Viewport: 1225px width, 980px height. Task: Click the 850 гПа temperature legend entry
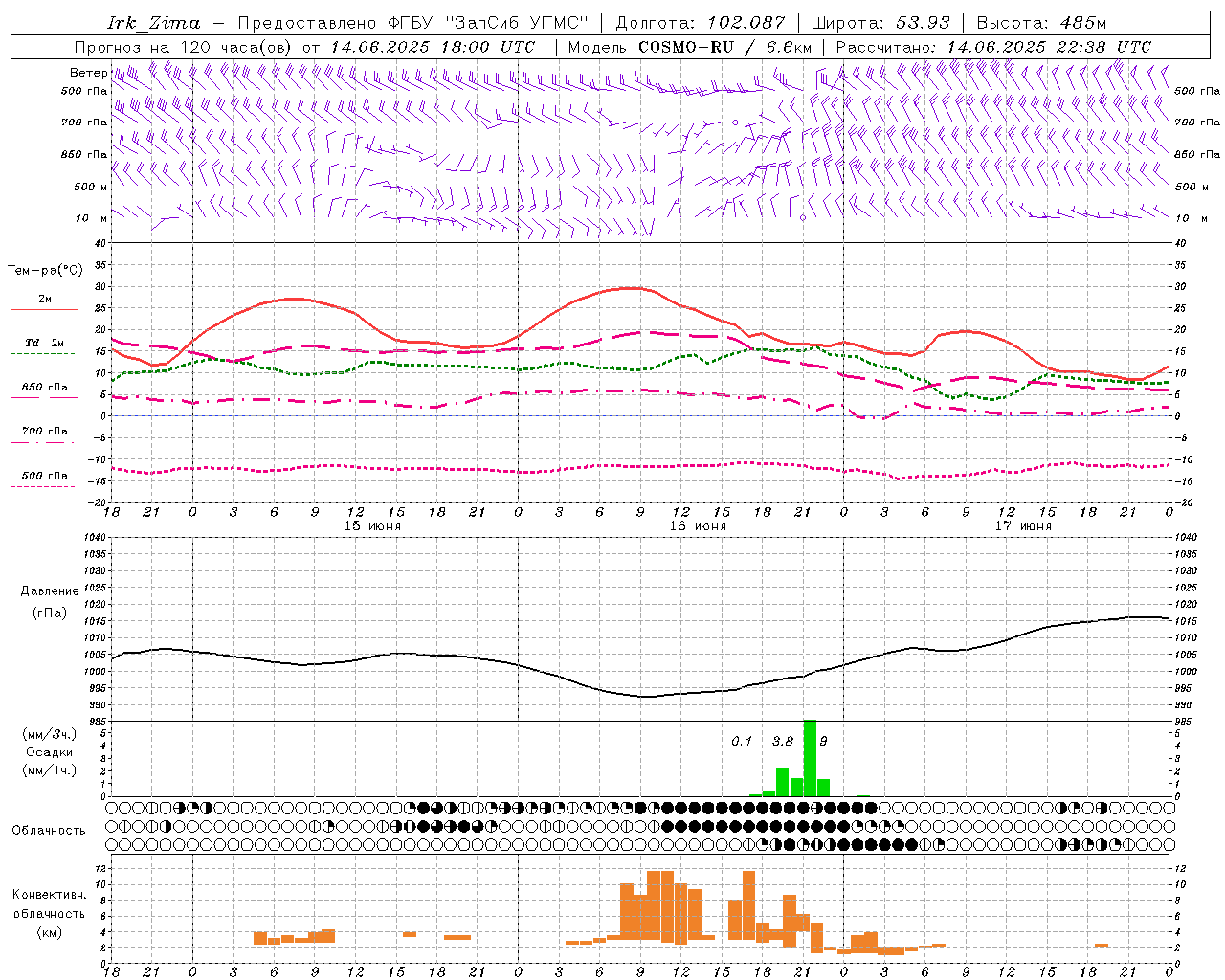44,388
